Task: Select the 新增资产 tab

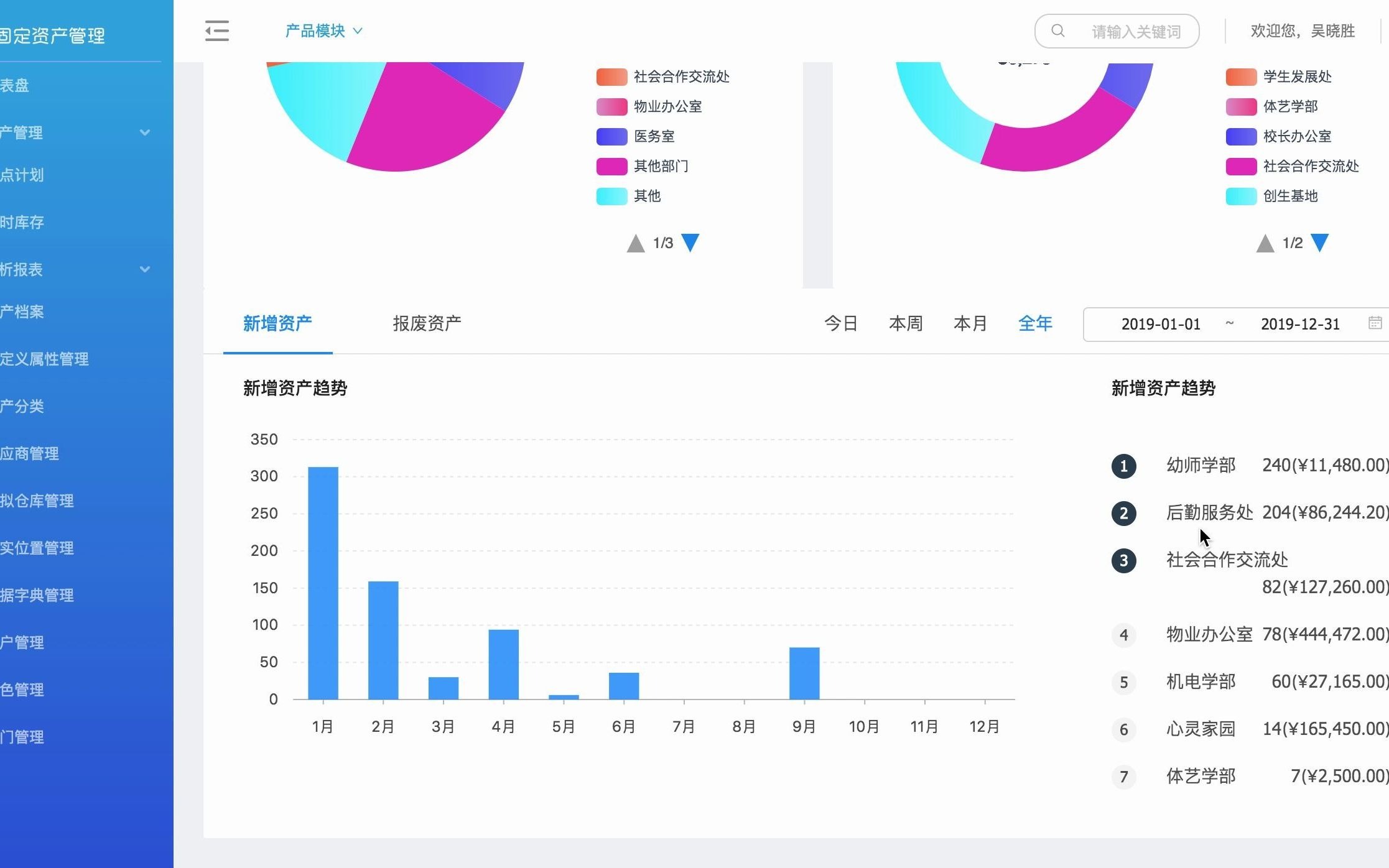Action: pos(277,323)
